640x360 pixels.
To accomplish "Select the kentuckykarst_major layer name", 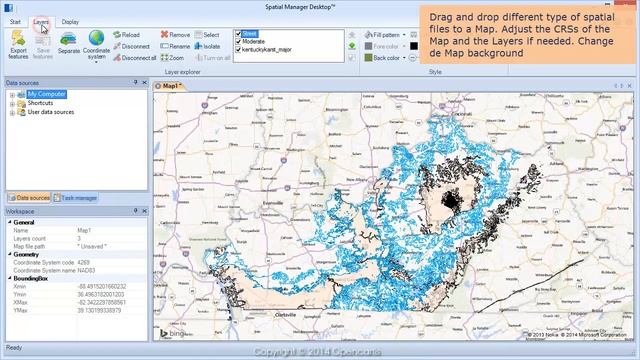I will 267,49.
